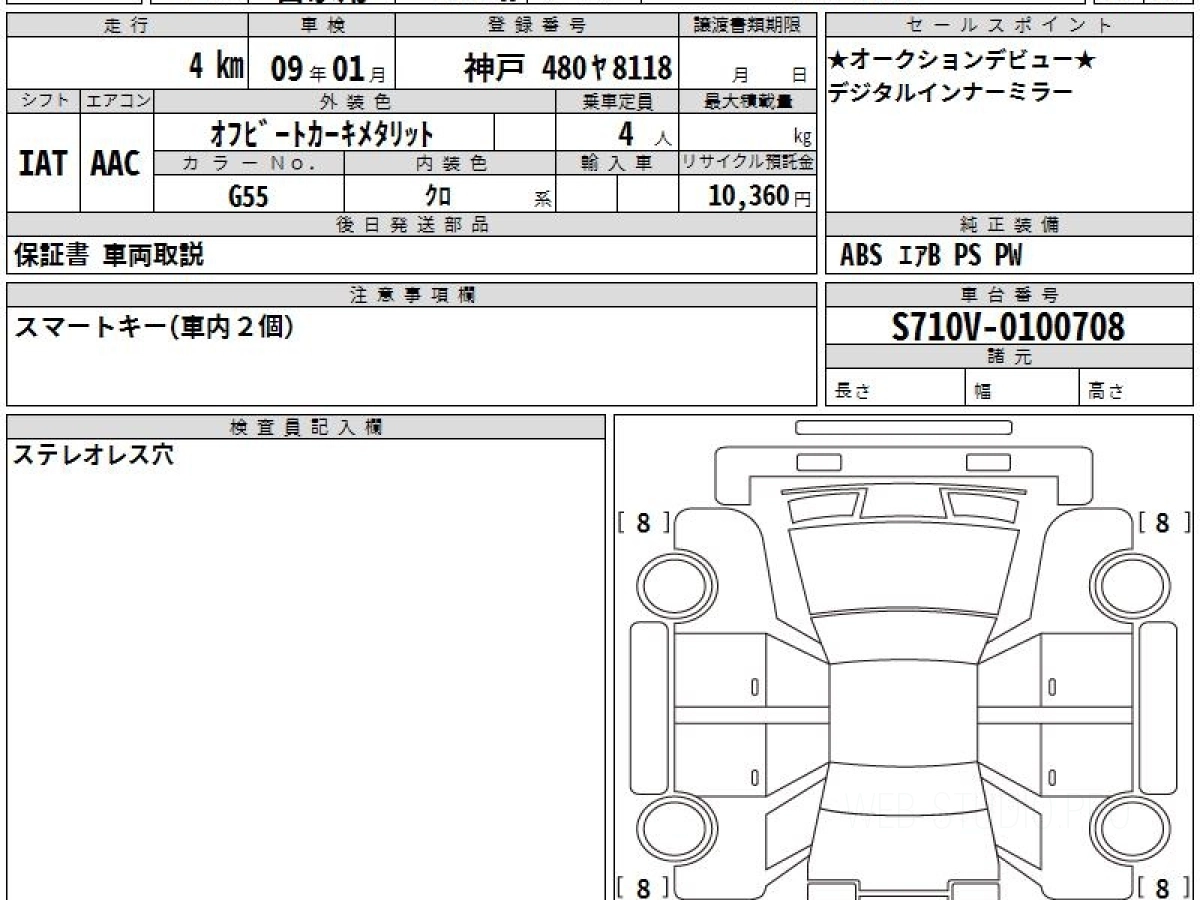Click the "リサイクル預託金" header
This screenshot has height=900, width=1200.
click(748, 163)
